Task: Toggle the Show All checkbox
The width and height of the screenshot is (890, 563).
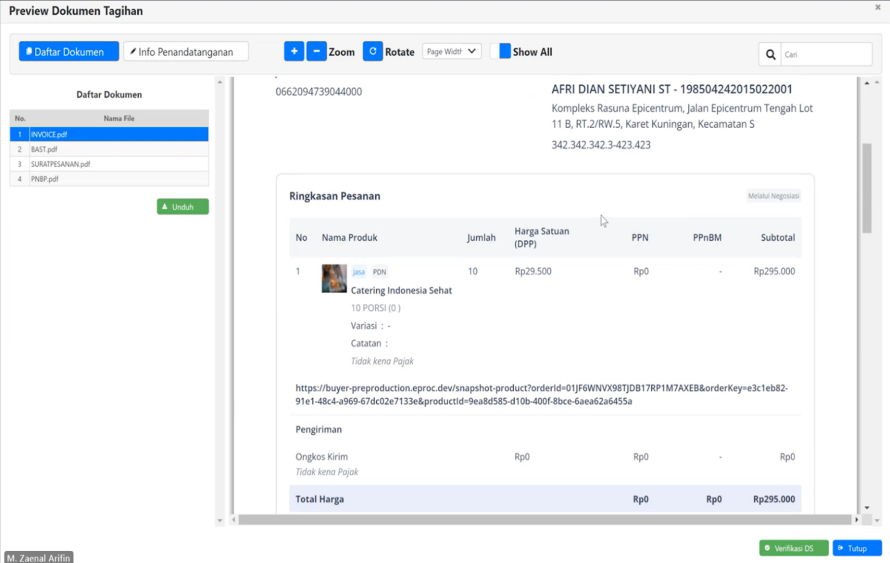Action: [x=505, y=51]
